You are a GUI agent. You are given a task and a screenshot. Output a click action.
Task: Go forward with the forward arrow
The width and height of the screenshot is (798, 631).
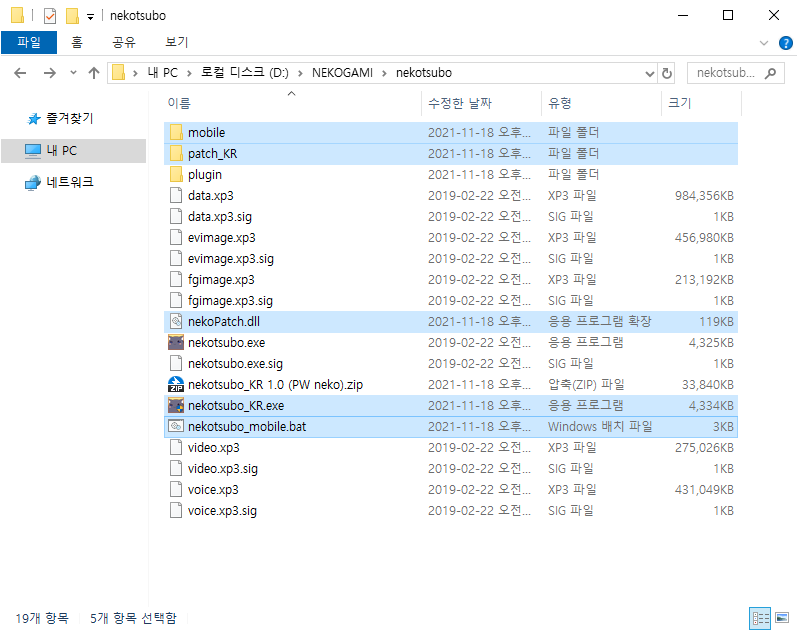click(x=49, y=73)
